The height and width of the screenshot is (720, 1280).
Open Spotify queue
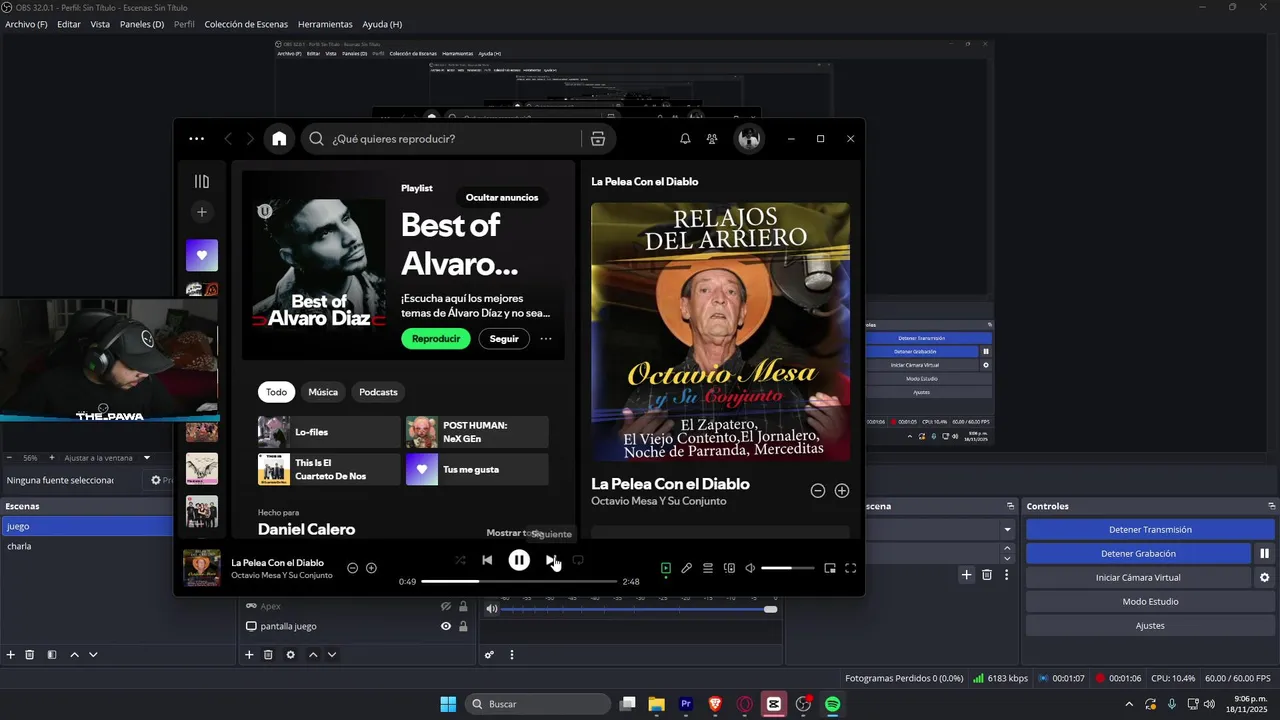(708, 568)
